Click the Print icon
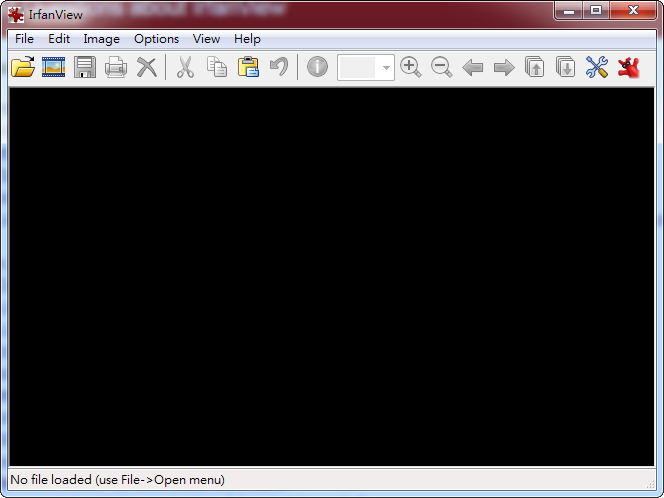 tap(116, 67)
